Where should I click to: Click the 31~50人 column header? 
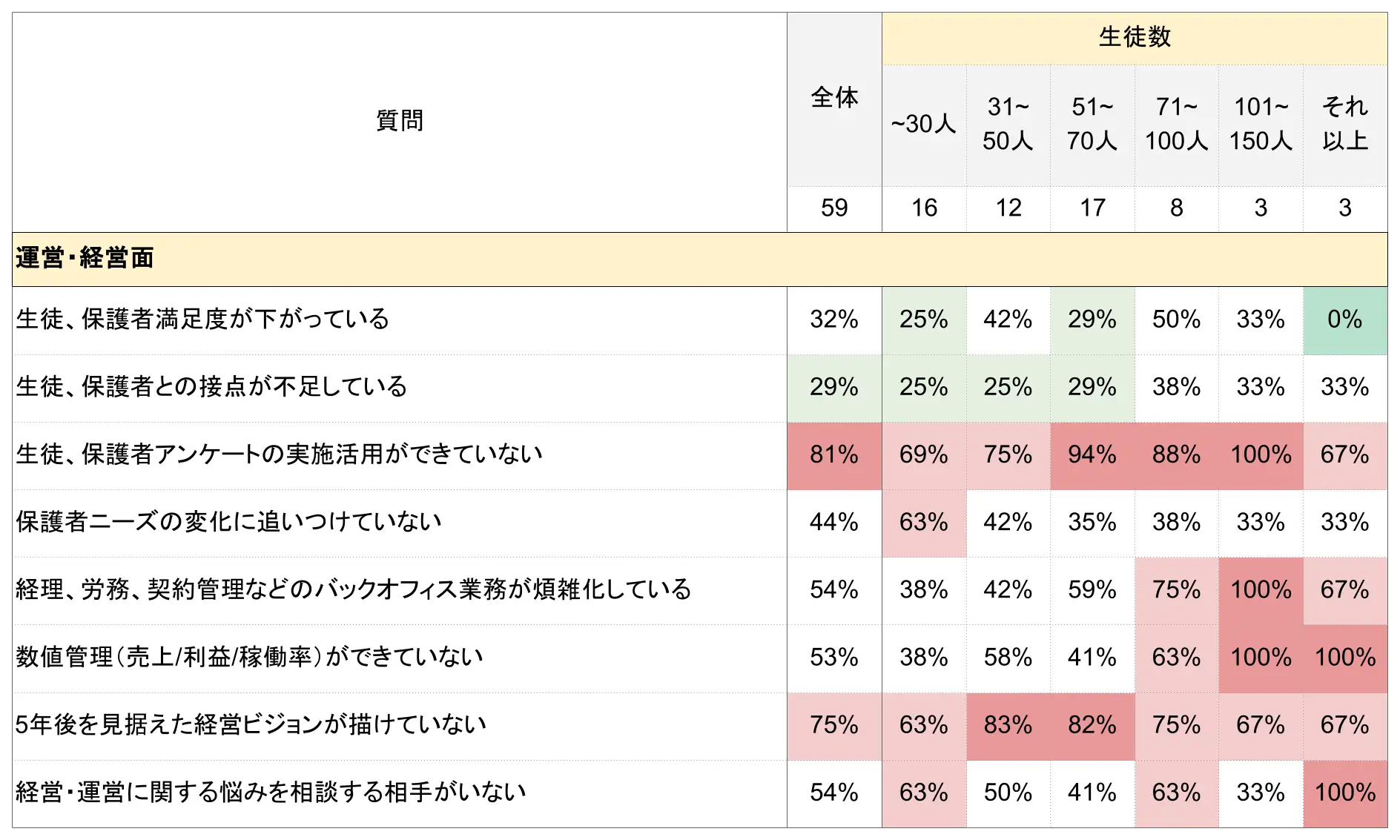[x=1008, y=124]
